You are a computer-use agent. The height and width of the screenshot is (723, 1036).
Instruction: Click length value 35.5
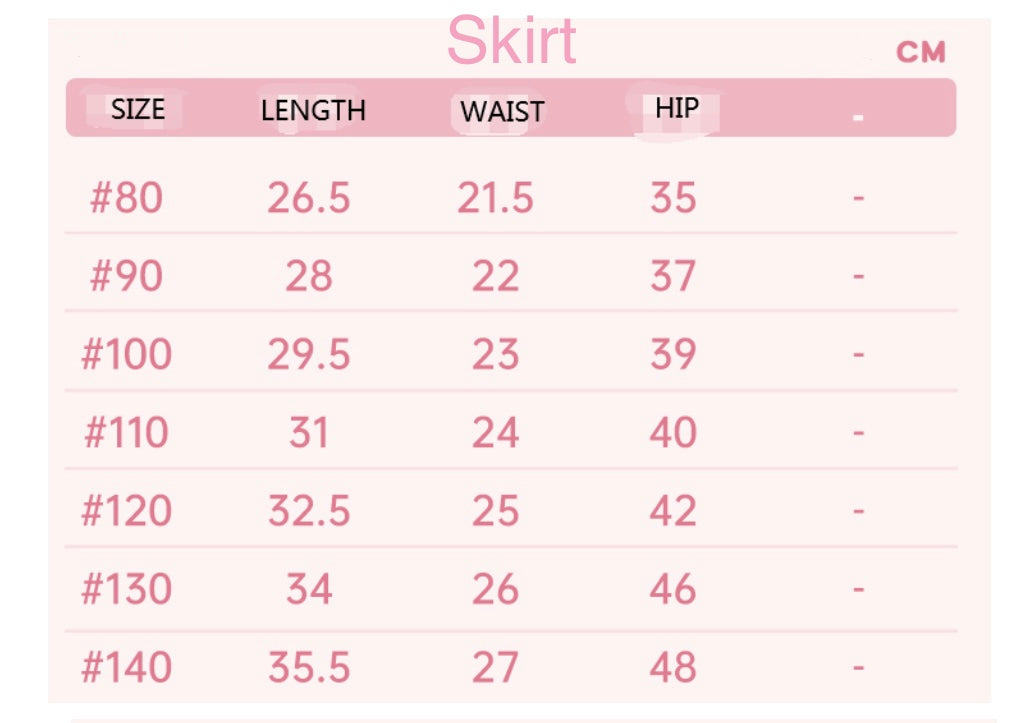(x=308, y=667)
